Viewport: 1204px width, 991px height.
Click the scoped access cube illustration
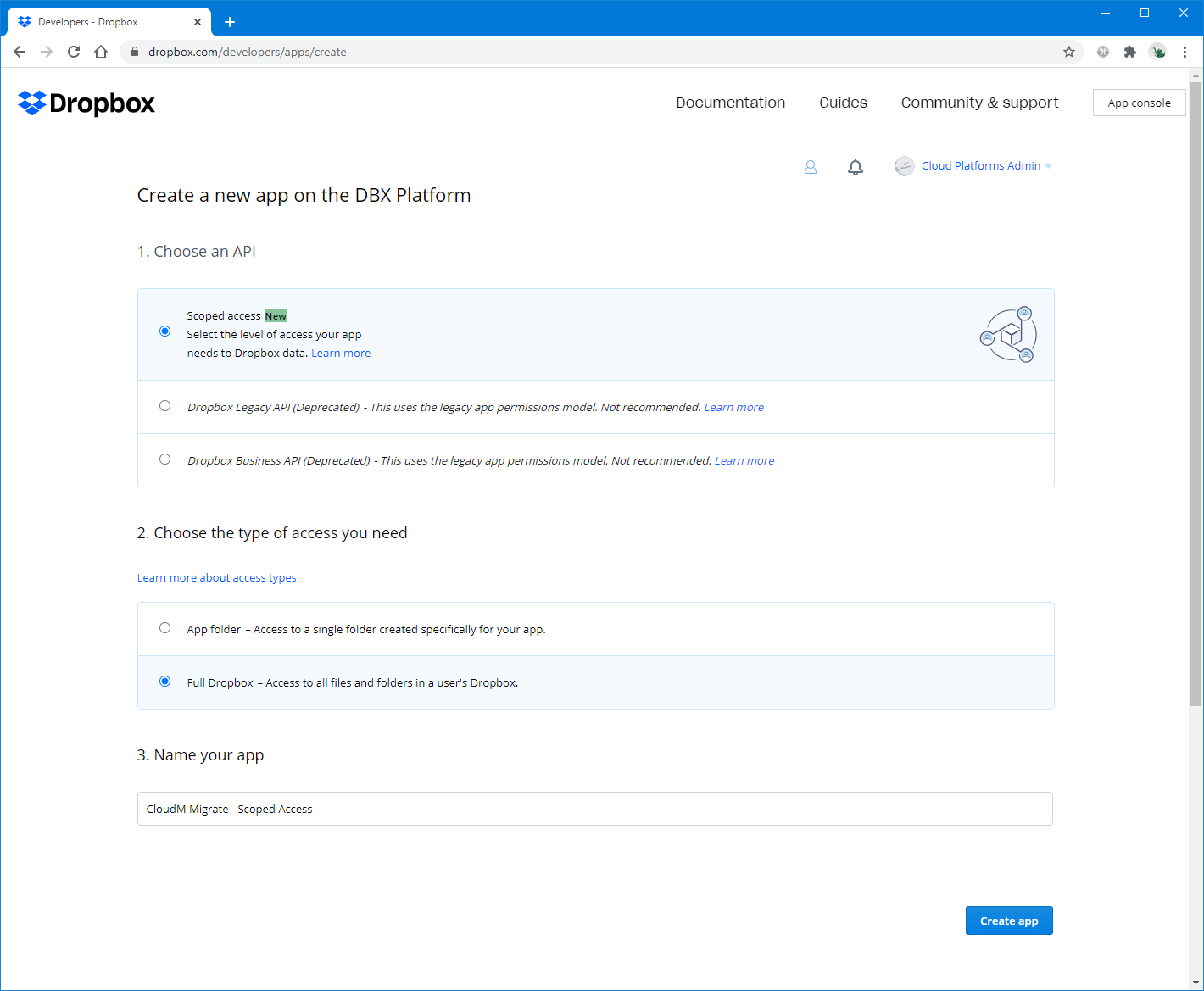1008,335
